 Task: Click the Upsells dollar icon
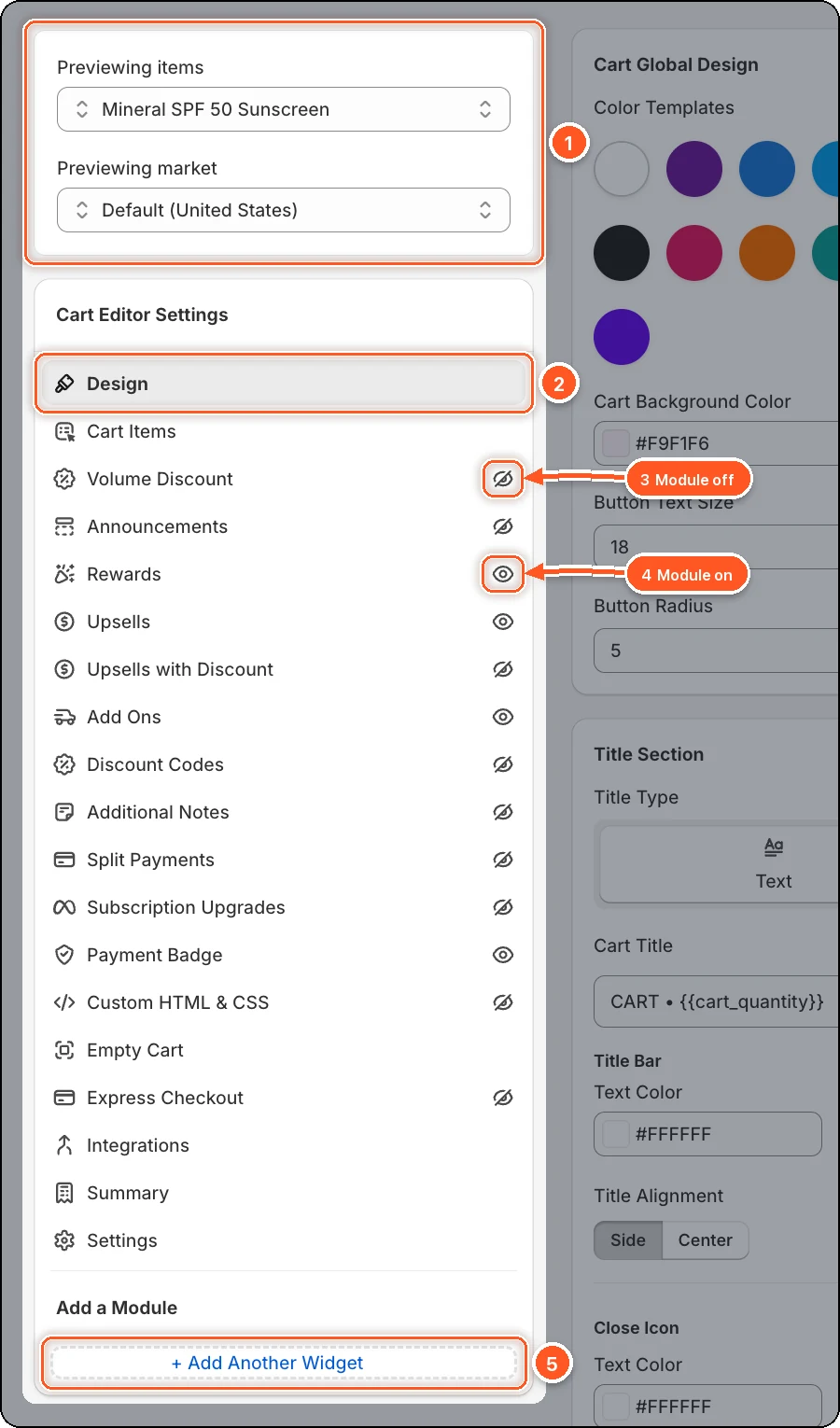(x=64, y=622)
